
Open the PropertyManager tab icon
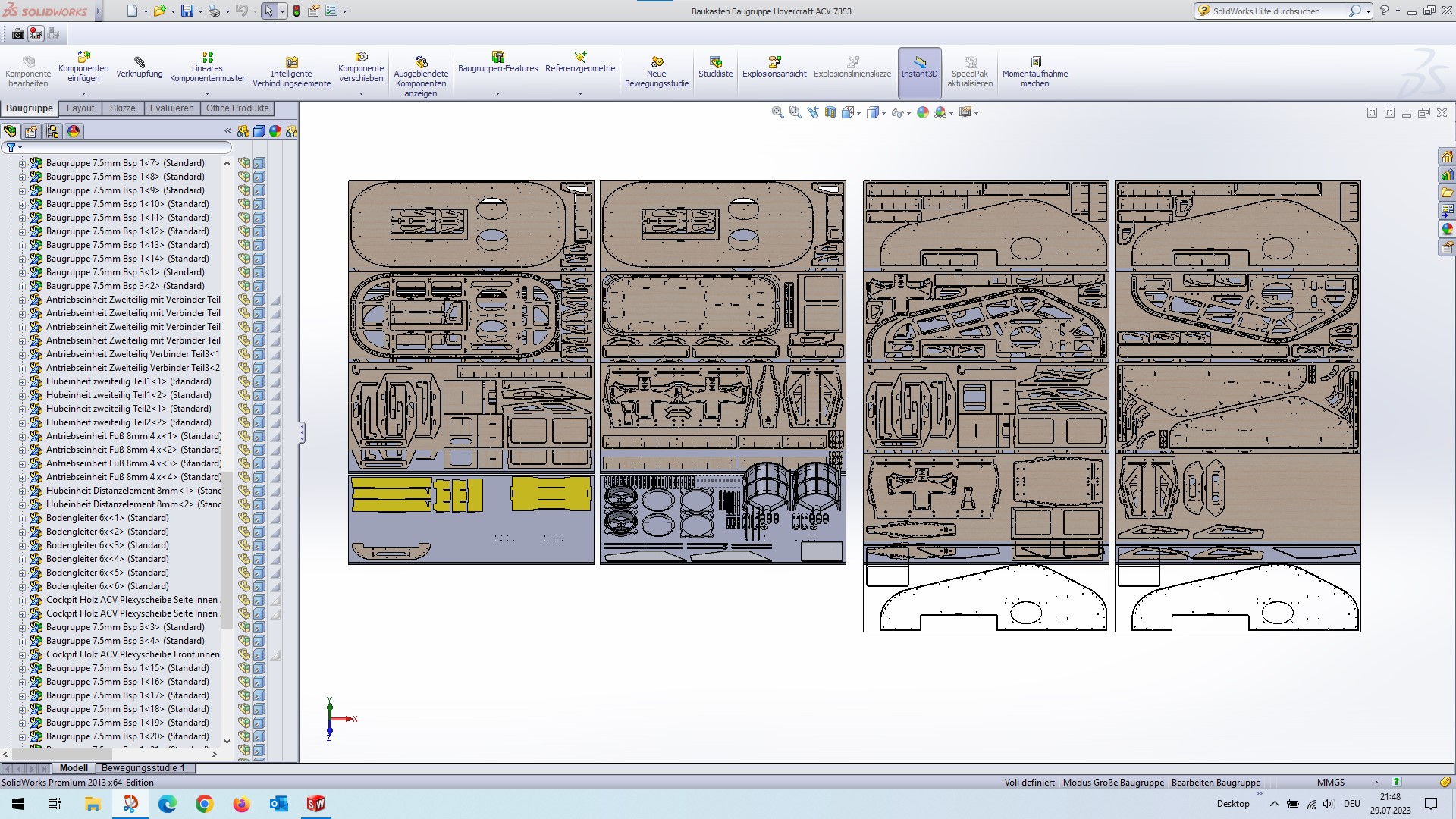pos(31,131)
